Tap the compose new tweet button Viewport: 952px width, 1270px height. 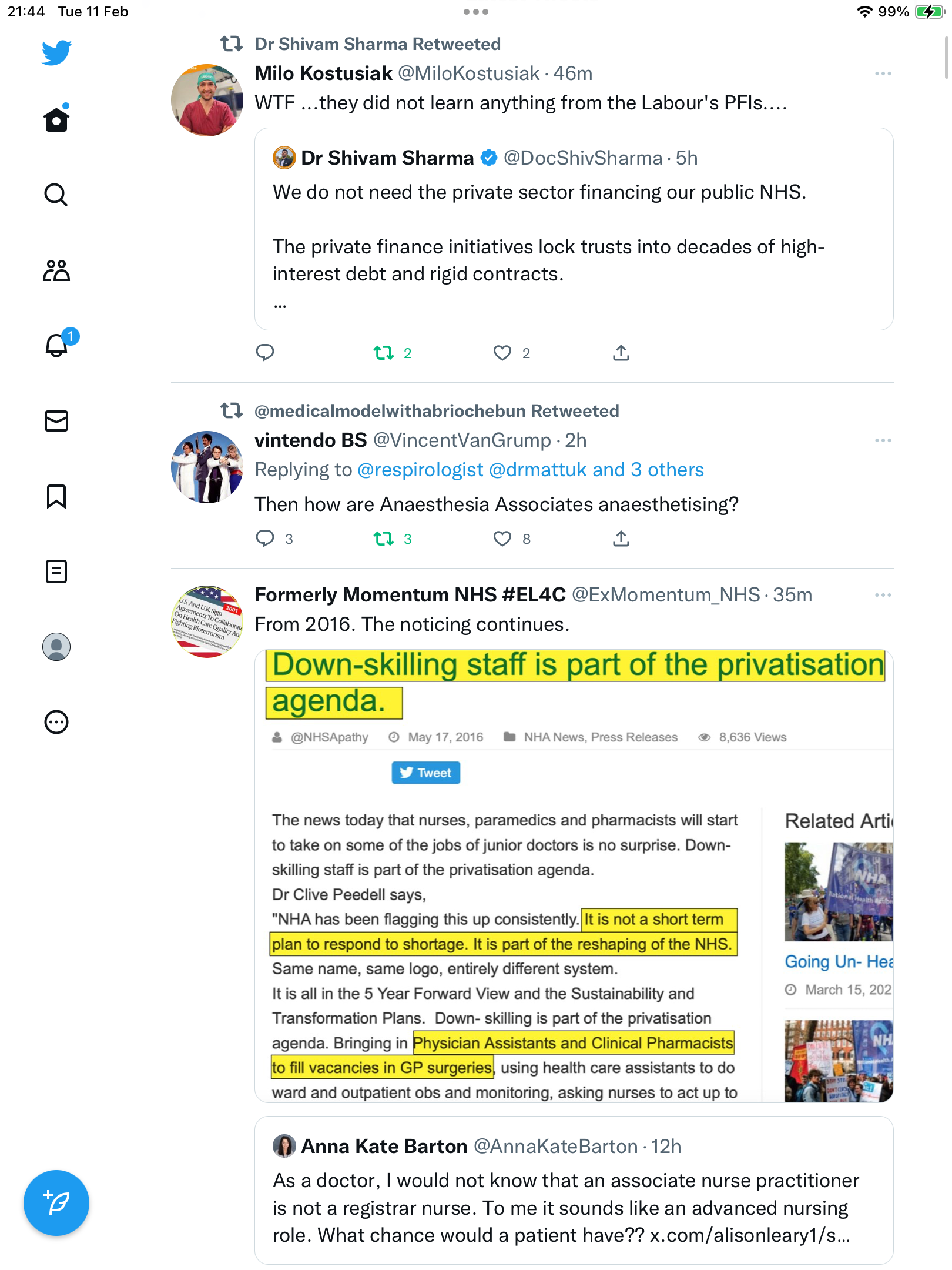[56, 1202]
